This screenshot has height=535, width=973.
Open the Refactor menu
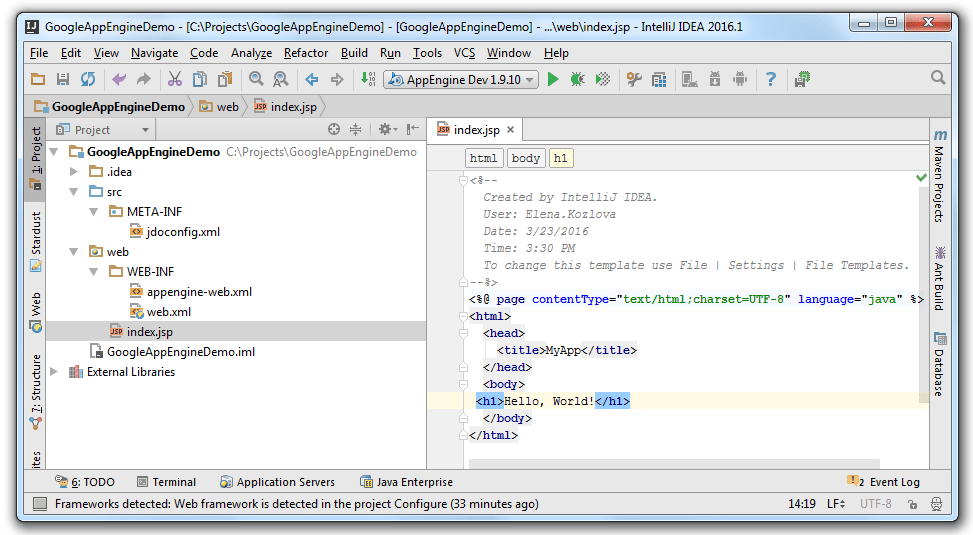coord(305,53)
